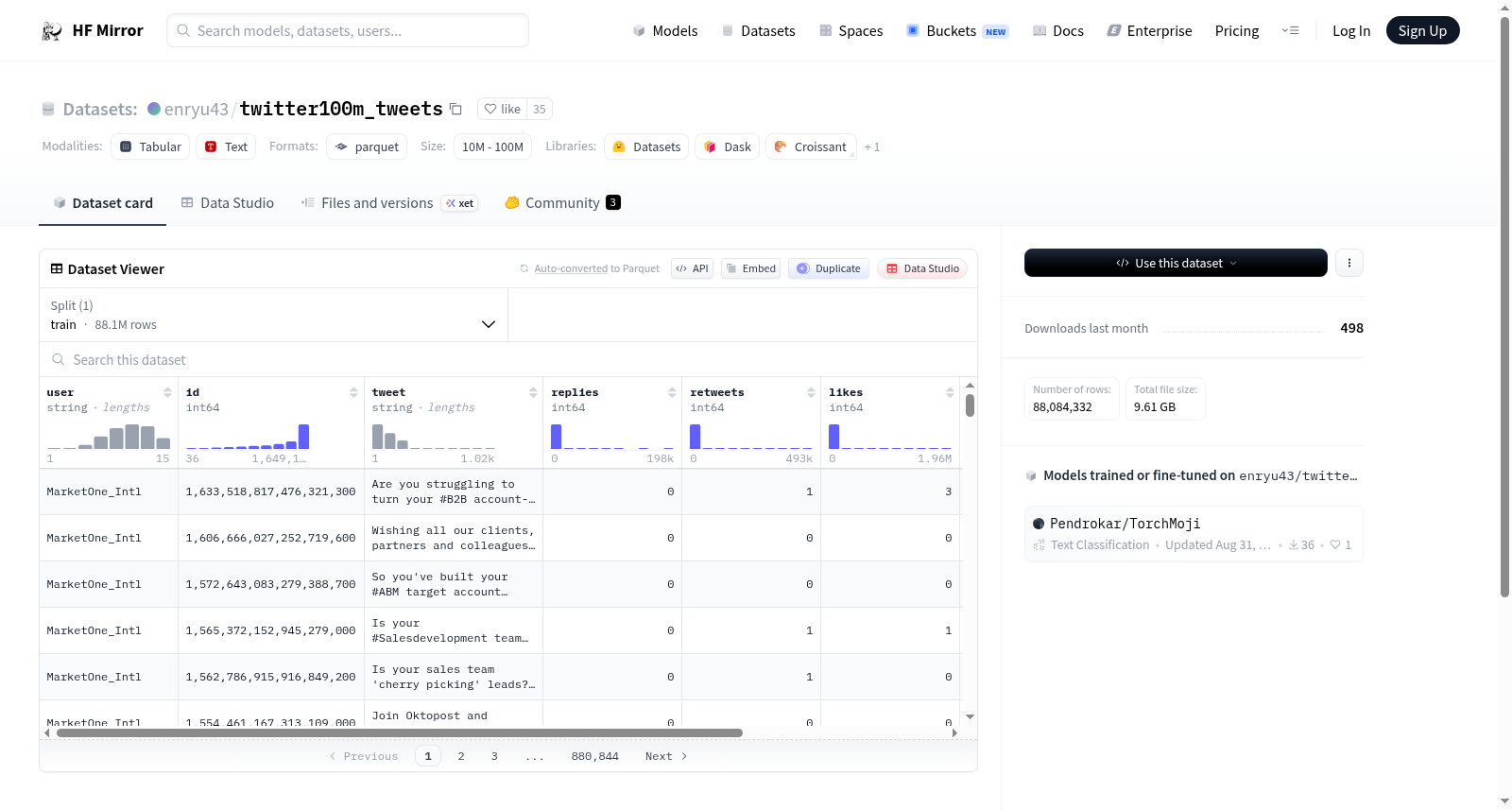The width and height of the screenshot is (1512, 810).
Task: Click the Dask library tag
Action: [728, 146]
